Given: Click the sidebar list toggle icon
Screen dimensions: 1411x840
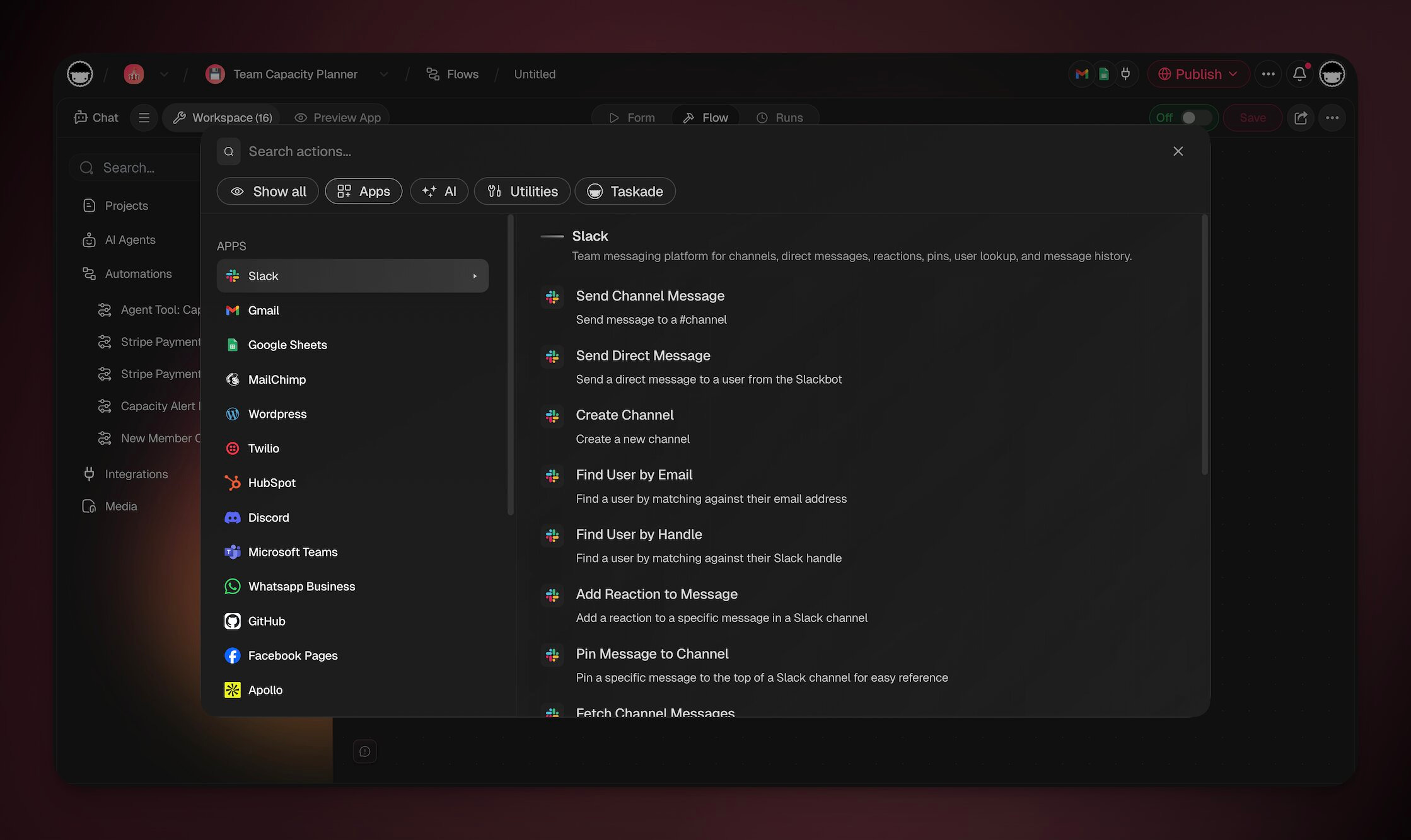Looking at the screenshot, I should coord(144,118).
